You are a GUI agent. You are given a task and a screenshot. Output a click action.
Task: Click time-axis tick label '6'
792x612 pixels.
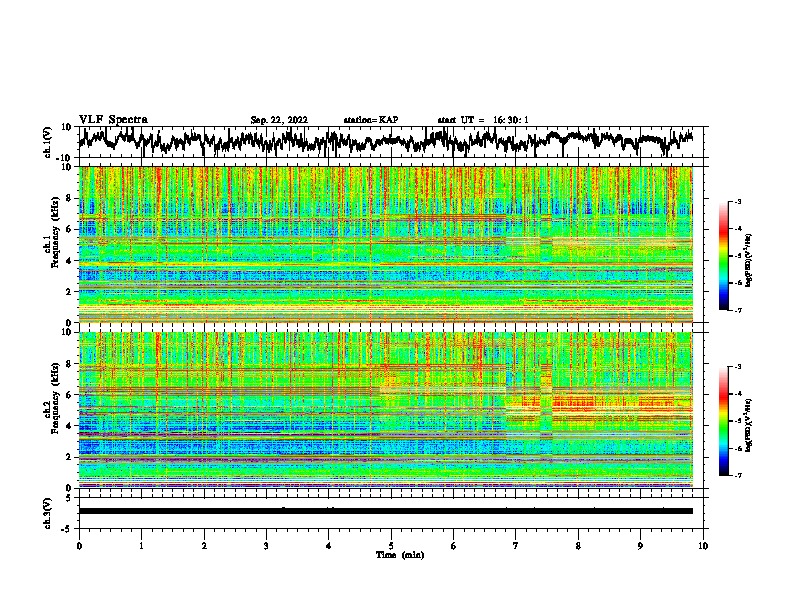coord(453,546)
